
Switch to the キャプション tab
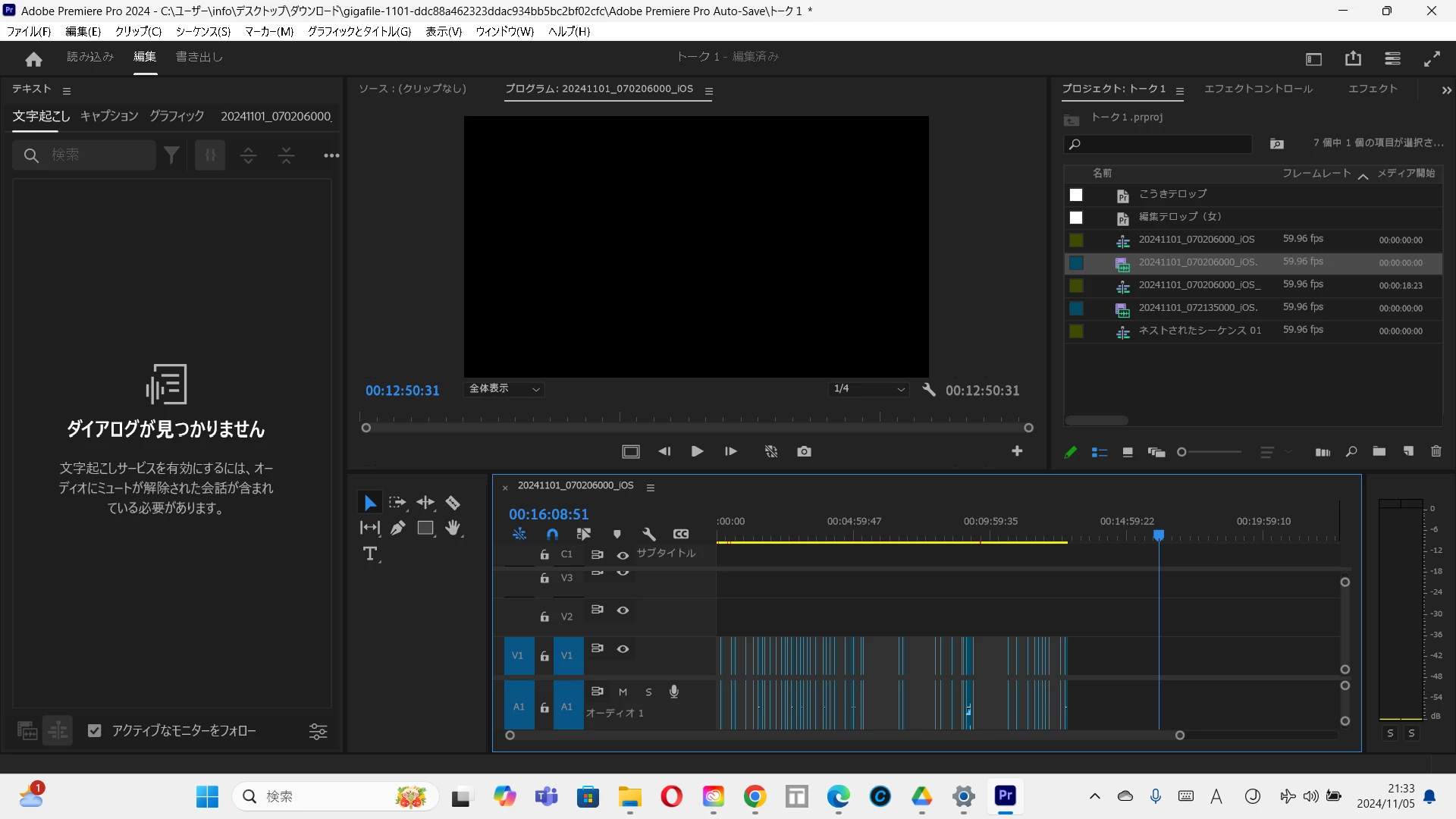[x=109, y=116]
